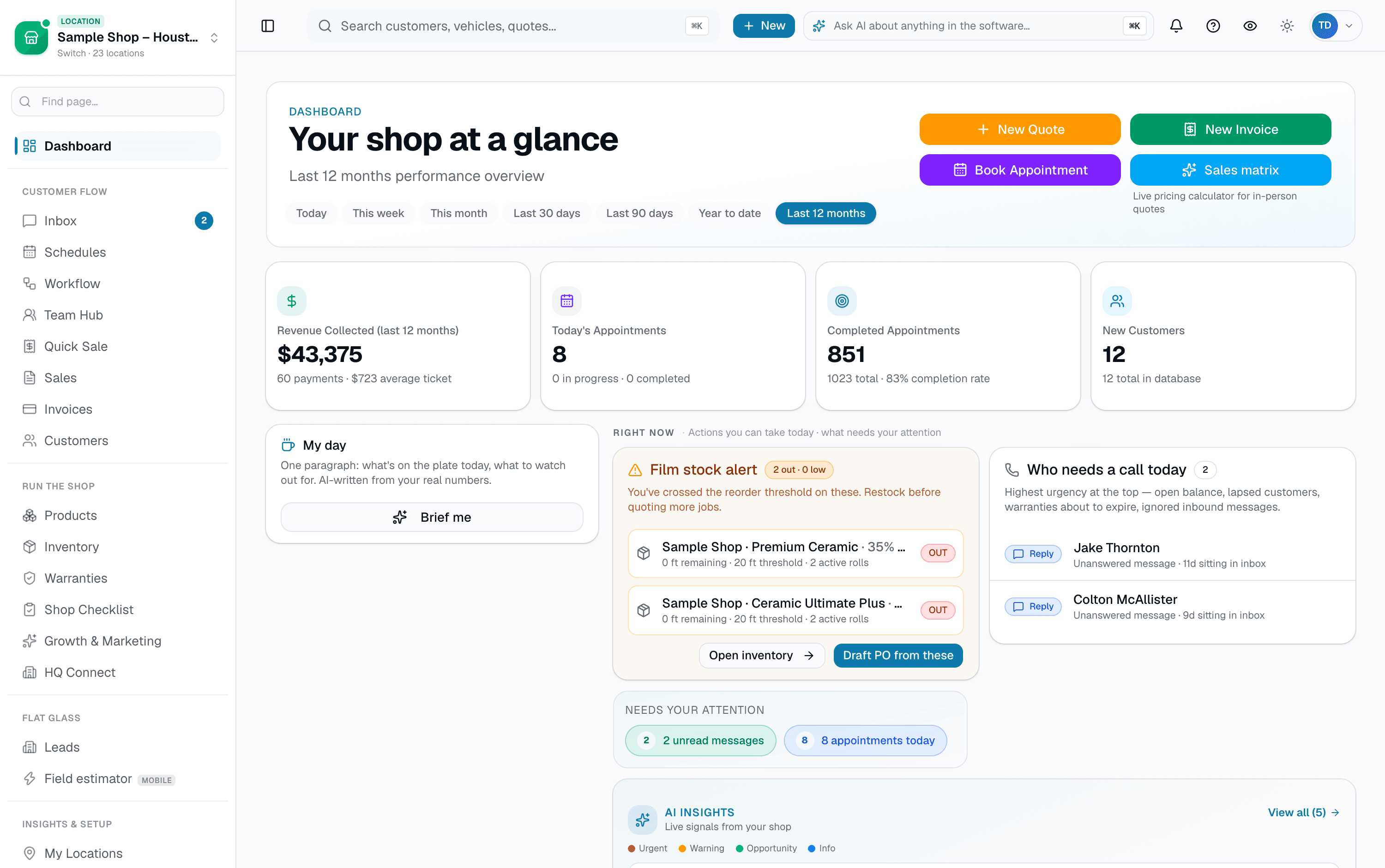Open the Inbox page

(x=118, y=221)
